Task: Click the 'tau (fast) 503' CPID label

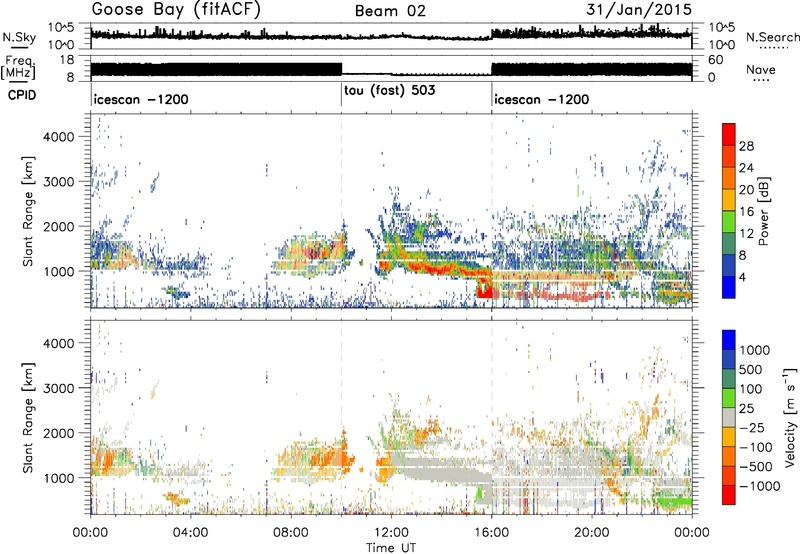Action: tap(390, 91)
